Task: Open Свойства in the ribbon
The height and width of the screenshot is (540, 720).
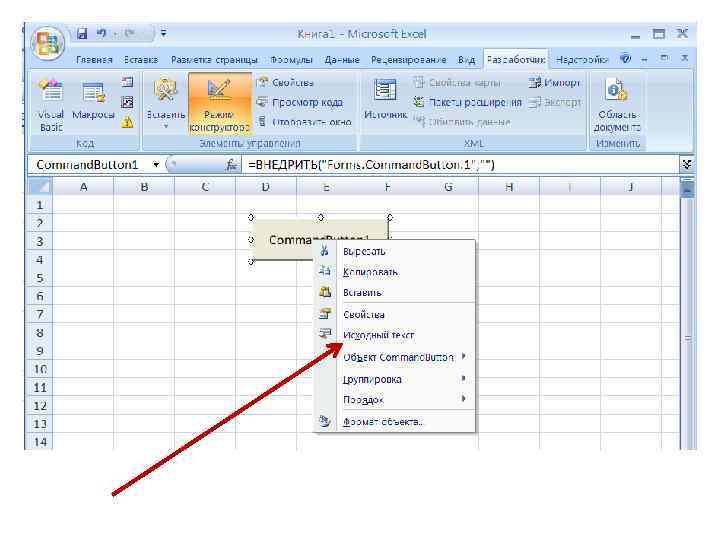Action: 285,83
